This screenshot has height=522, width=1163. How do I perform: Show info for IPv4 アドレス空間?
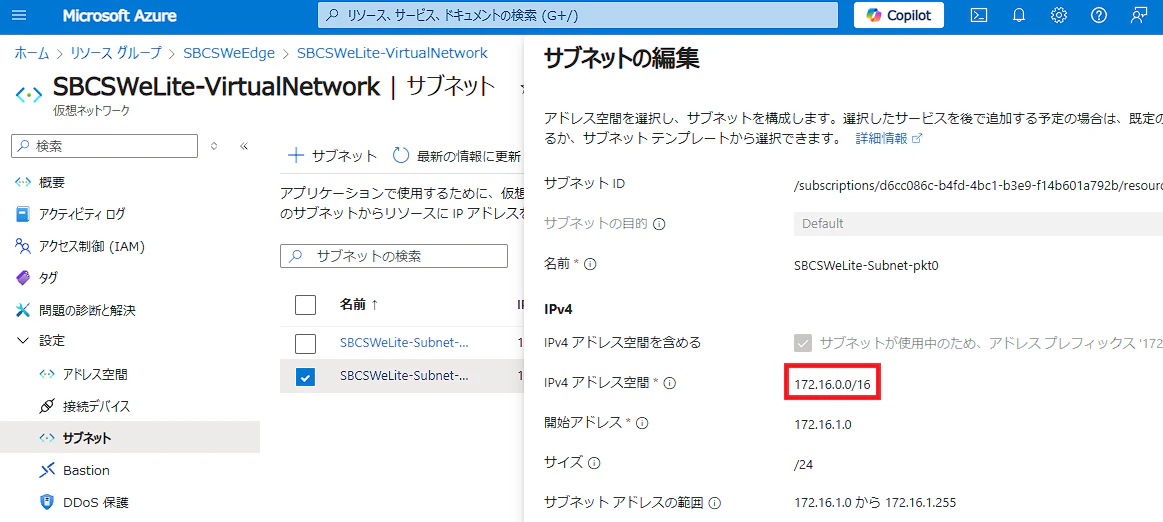[670, 383]
